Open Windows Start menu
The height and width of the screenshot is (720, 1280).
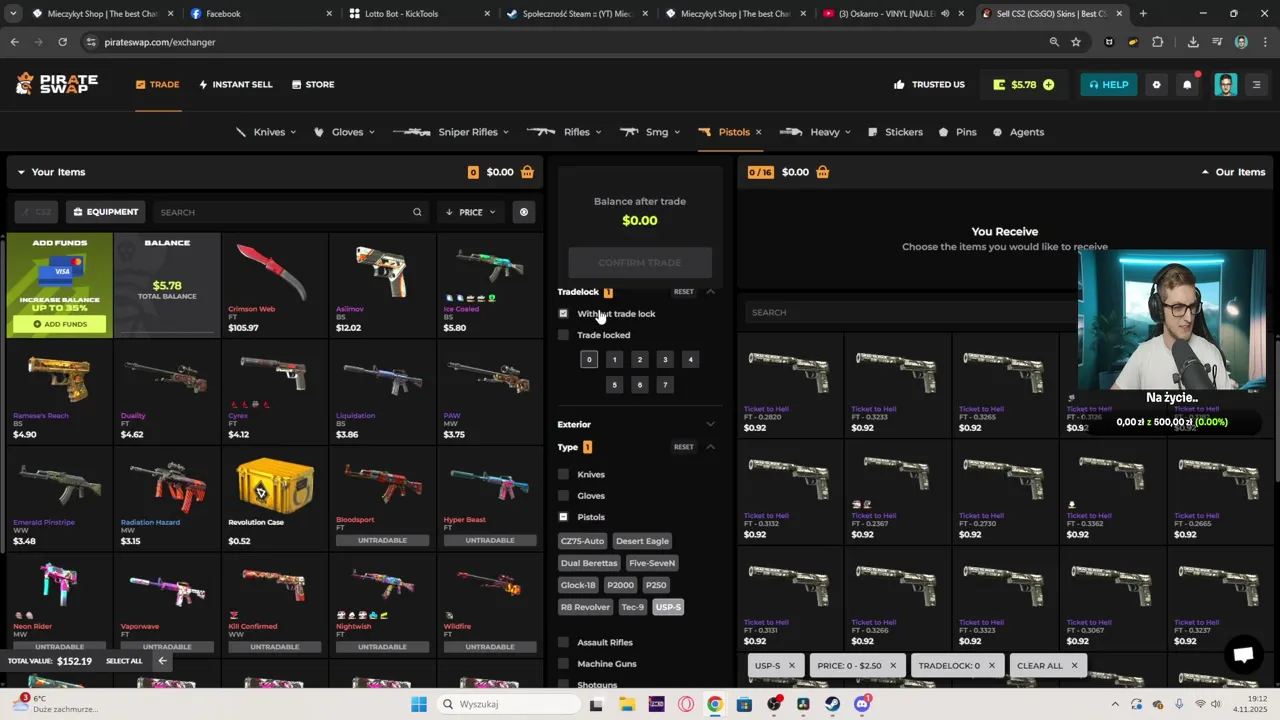point(418,704)
